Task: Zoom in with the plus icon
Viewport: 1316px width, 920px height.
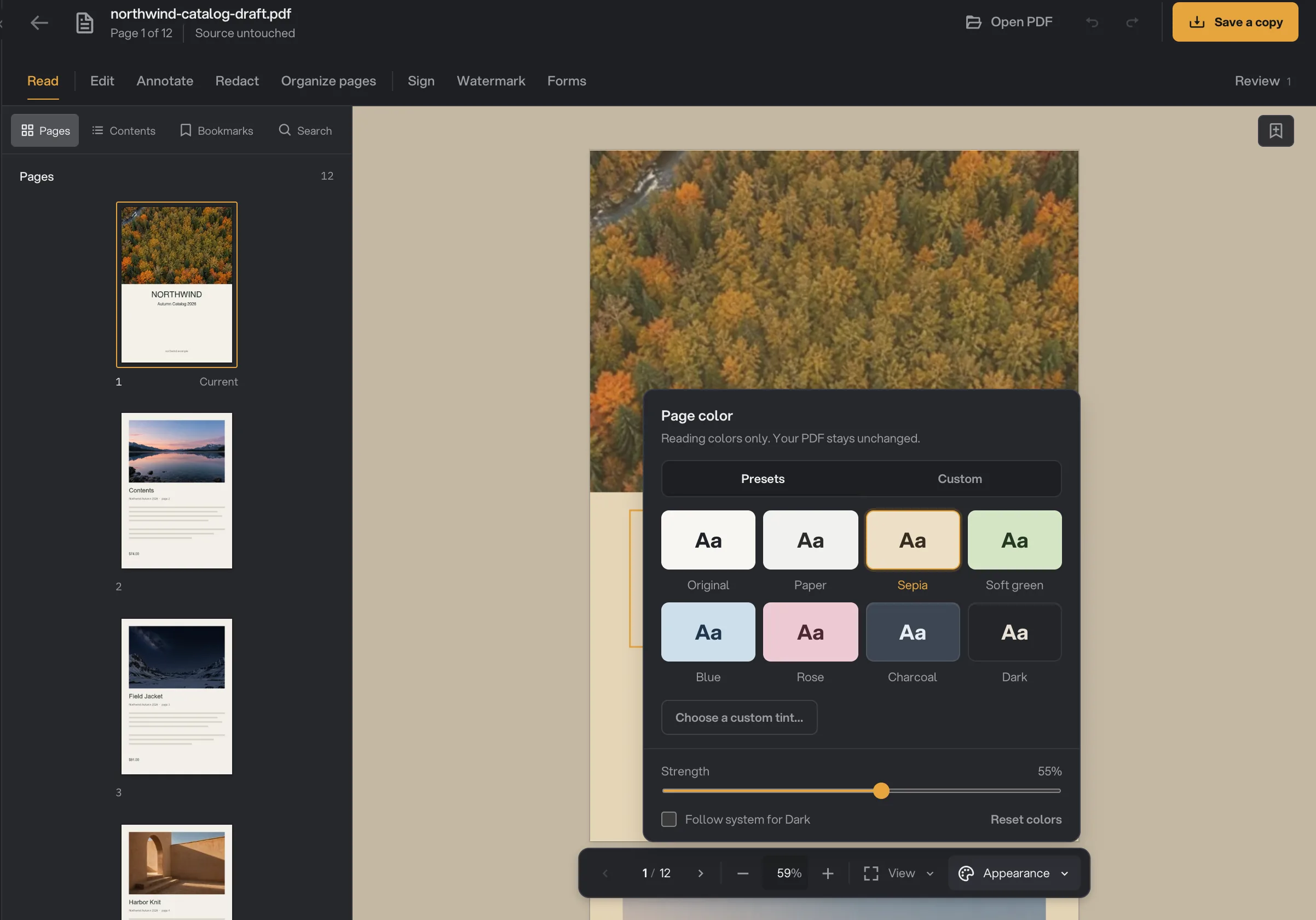Action: (x=828, y=873)
